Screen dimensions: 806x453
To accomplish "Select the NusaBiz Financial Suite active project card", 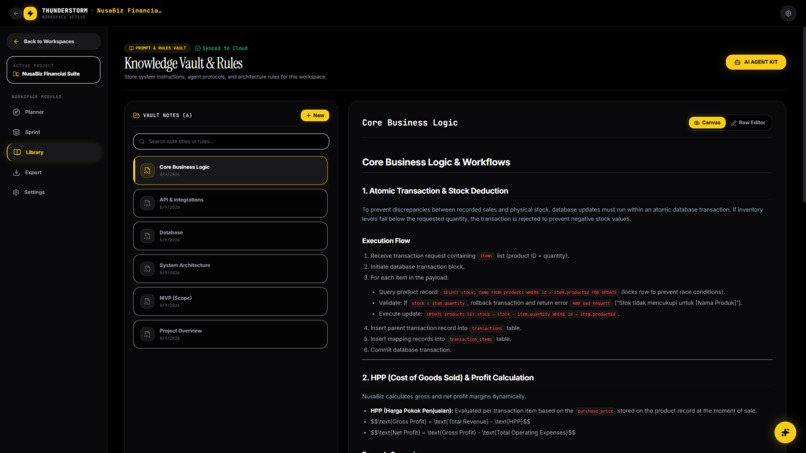I will click(x=53, y=70).
